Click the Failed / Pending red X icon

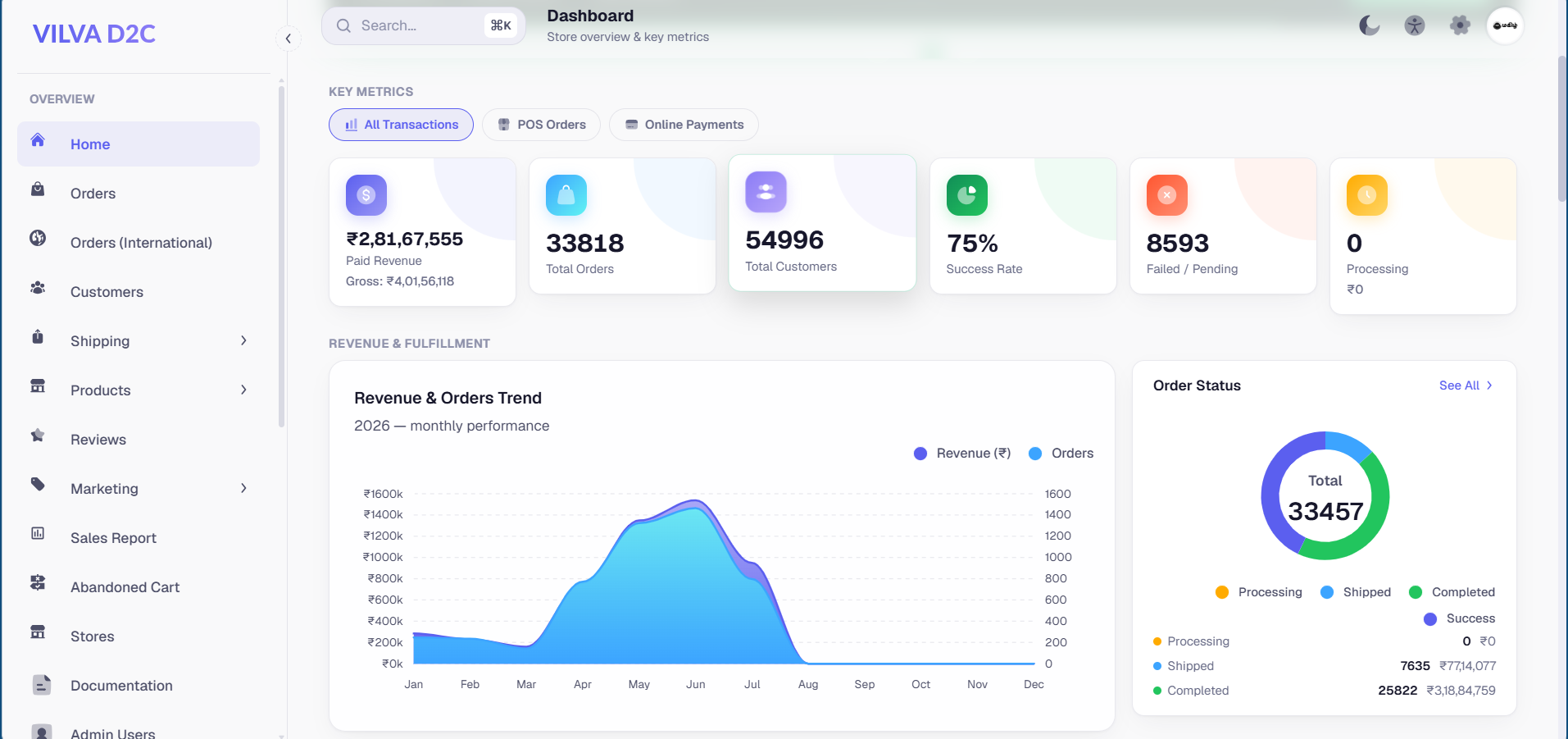1167,195
